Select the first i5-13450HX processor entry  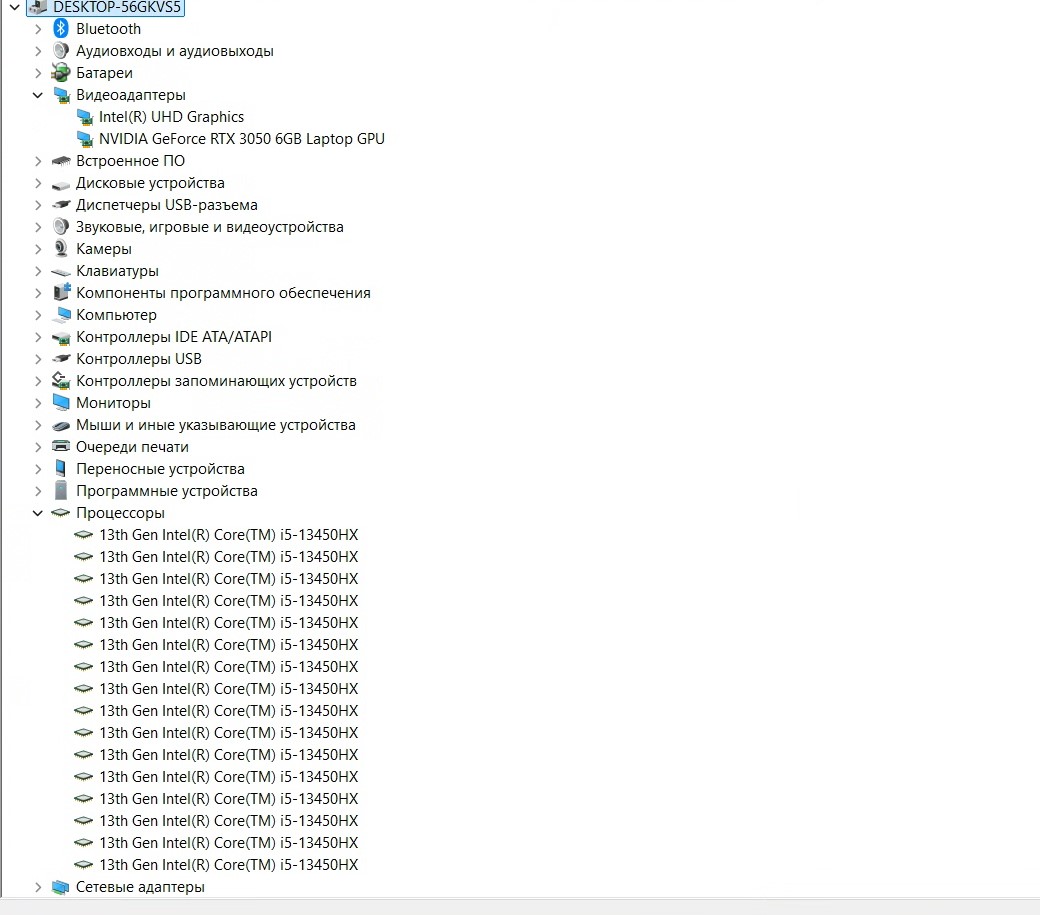click(228, 535)
